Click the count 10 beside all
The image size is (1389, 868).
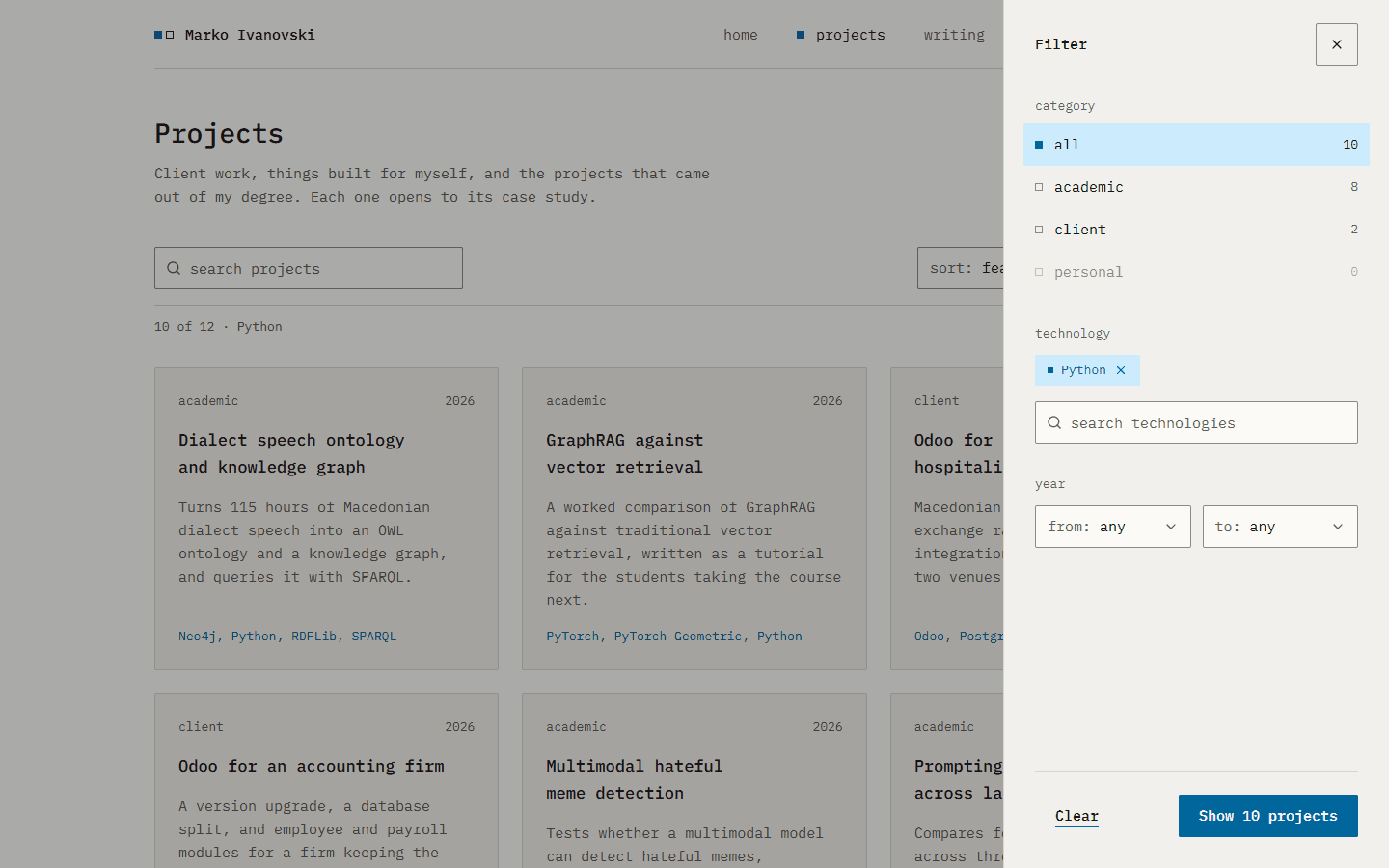(x=1350, y=145)
